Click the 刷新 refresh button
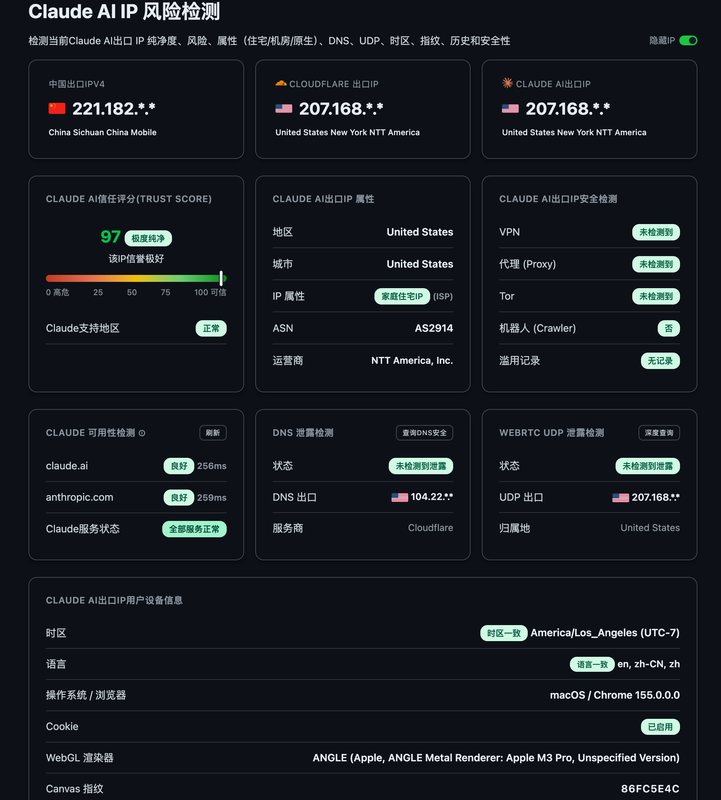This screenshot has height=800, width=721. [x=213, y=433]
